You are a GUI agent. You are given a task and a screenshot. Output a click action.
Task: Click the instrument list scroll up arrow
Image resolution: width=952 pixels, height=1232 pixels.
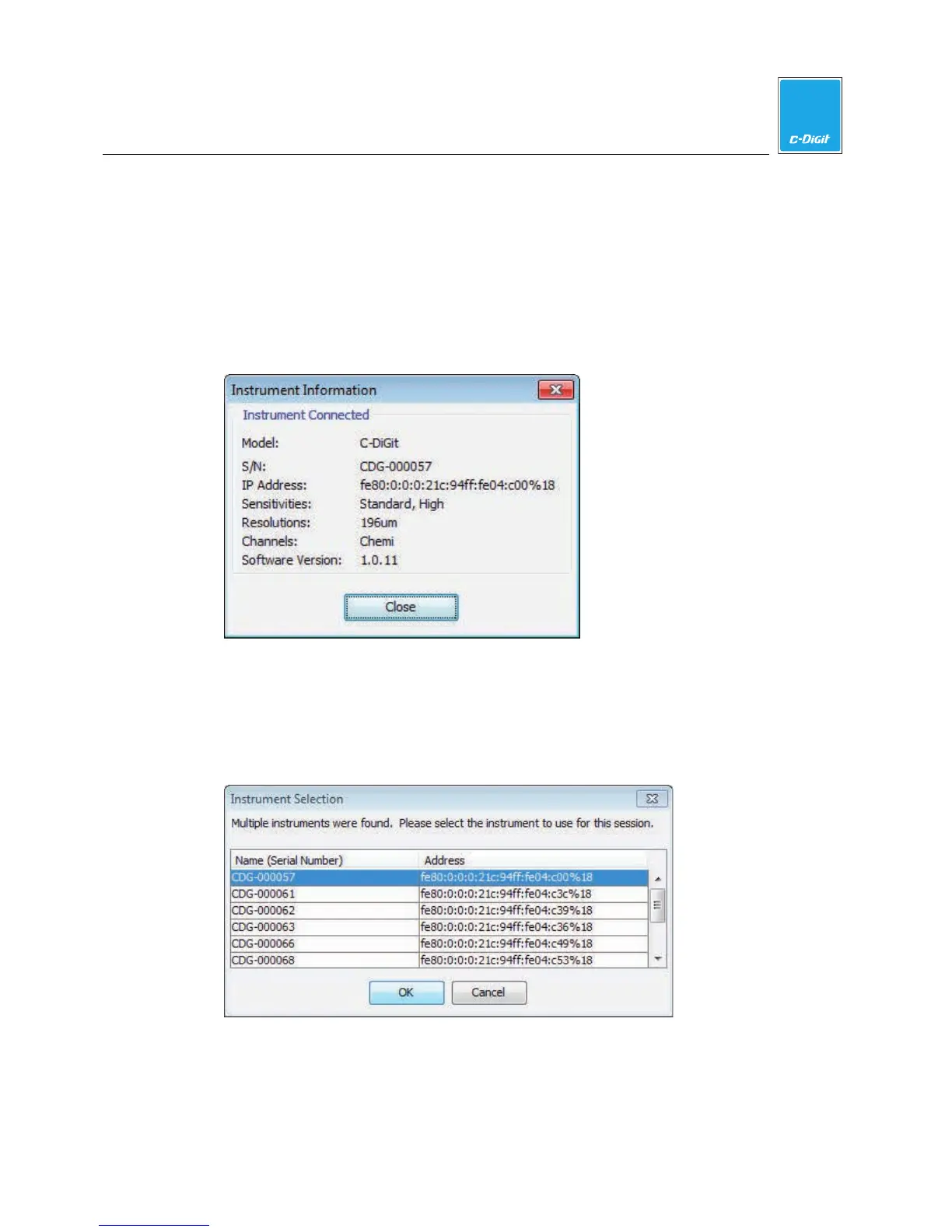click(x=658, y=878)
